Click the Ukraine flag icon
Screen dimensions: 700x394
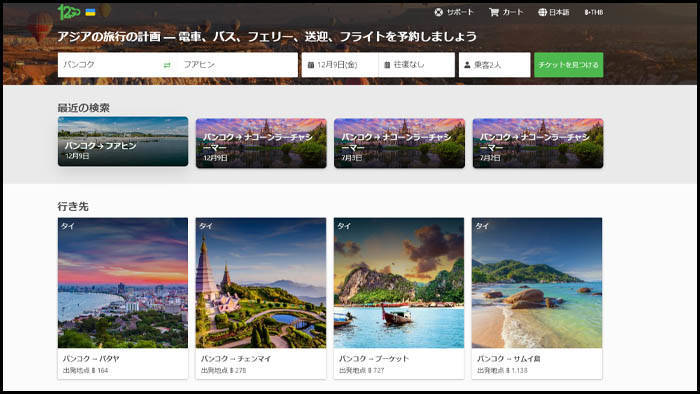pyautogui.click(x=90, y=12)
